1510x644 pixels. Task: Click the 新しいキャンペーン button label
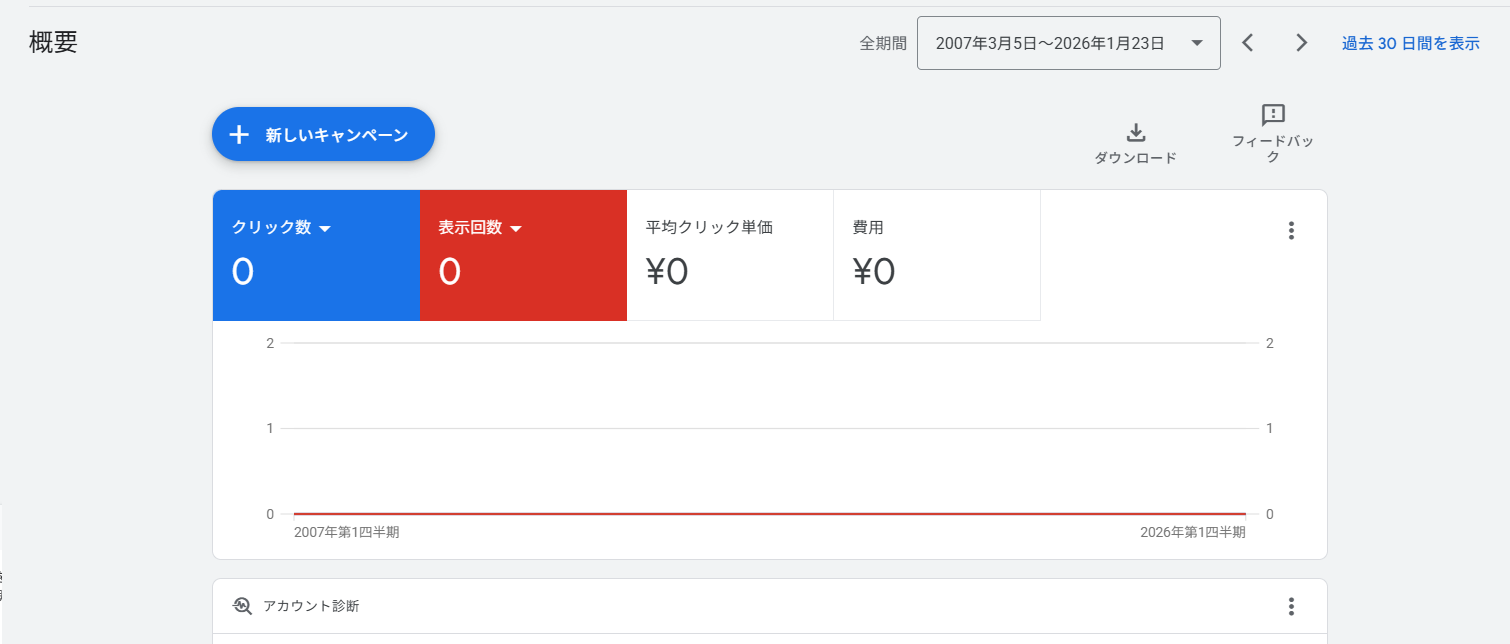(336, 135)
